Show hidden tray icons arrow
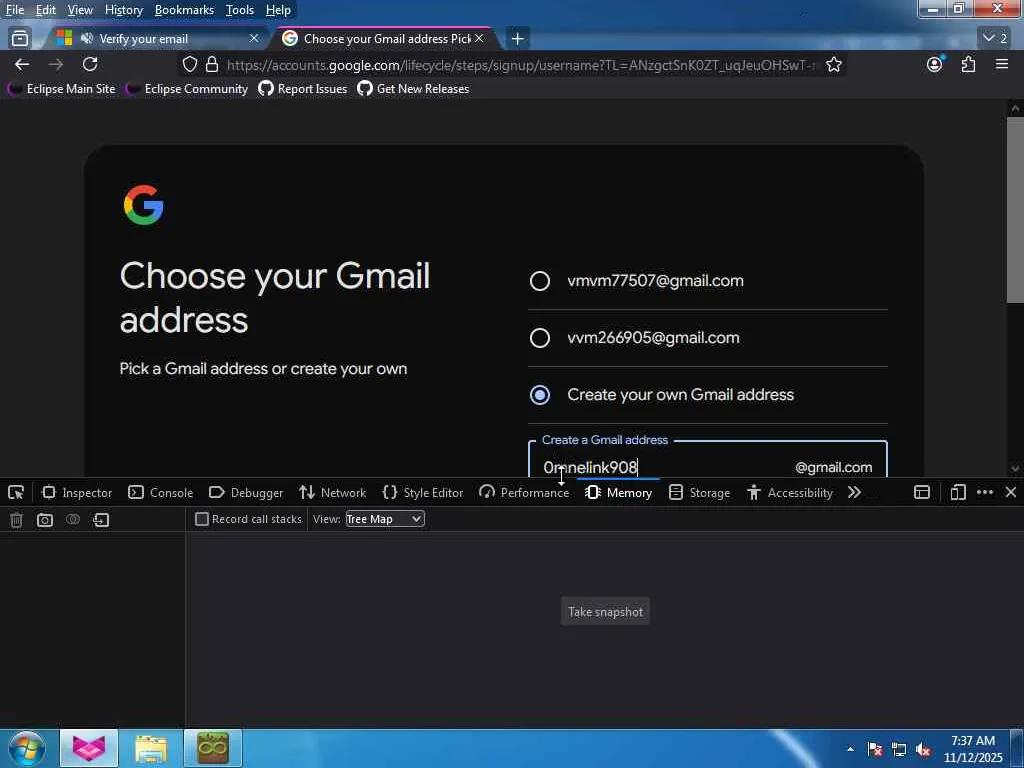The image size is (1024, 768). (x=850, y=749)
